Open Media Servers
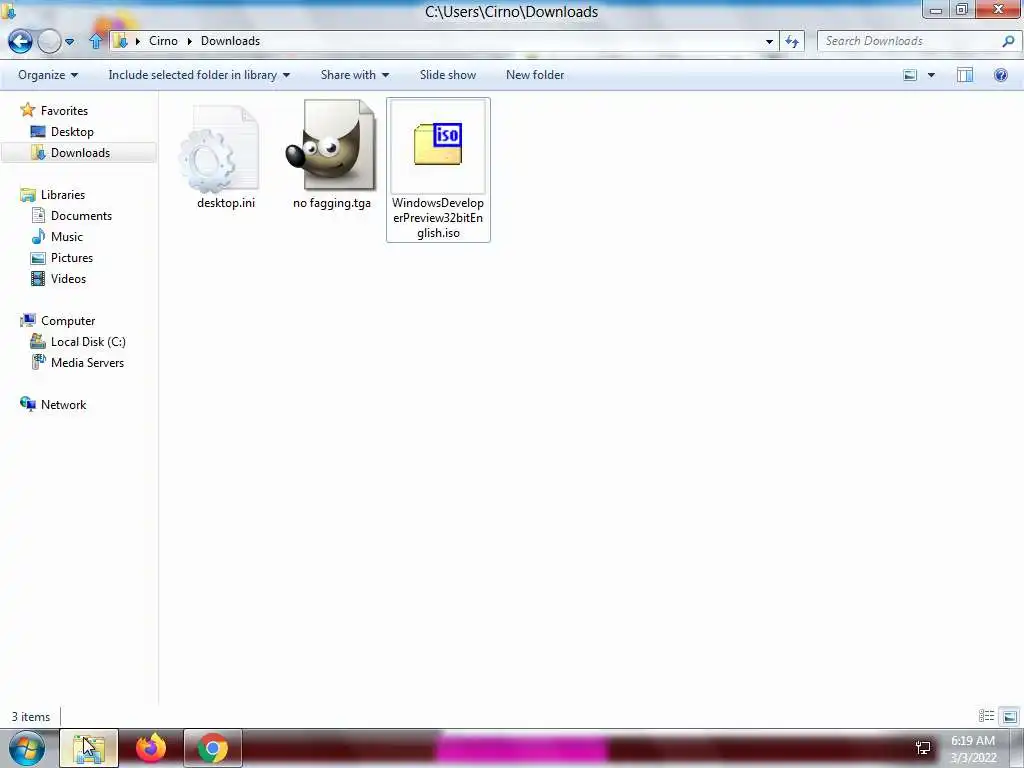Image resolution: width=1024 pixels, height=768 pixels. pyautogui.click(x=87, y=362)
